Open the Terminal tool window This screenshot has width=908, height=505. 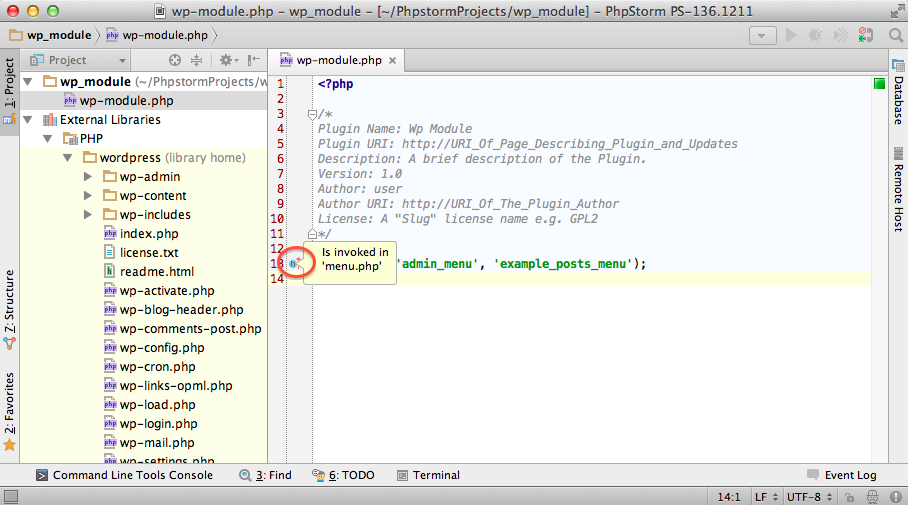429,475
